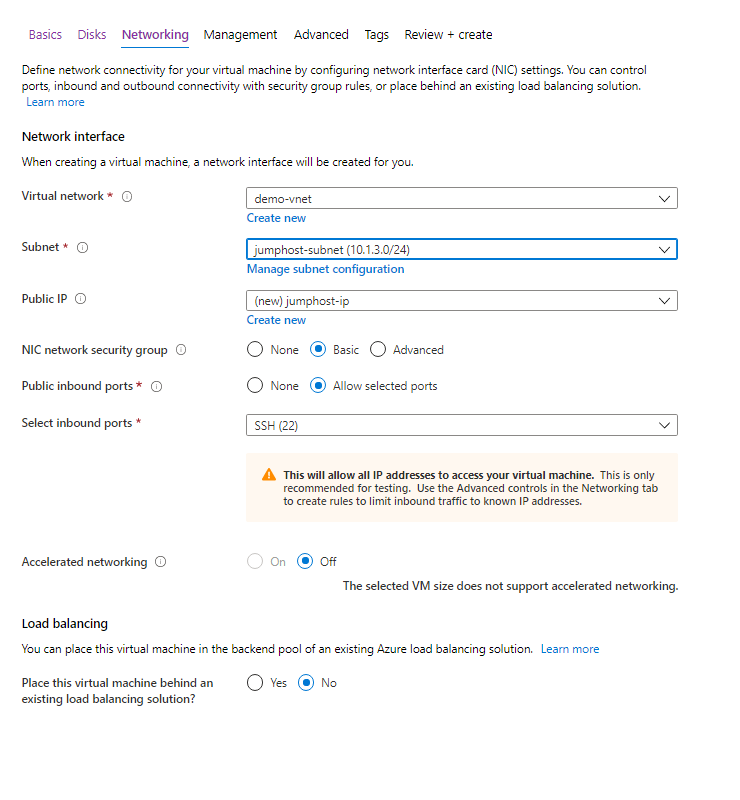Switch to the Management tab

point(240,35)
